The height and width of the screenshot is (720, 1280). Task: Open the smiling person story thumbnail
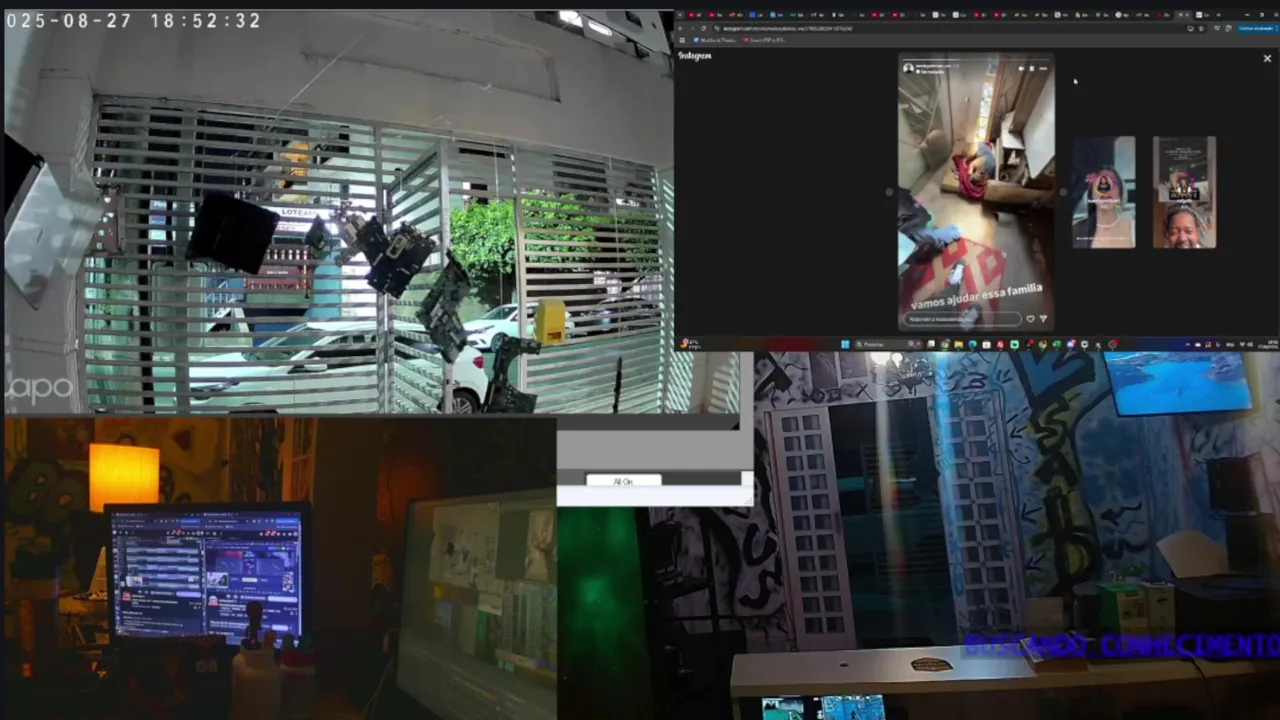pos(1184,192)
